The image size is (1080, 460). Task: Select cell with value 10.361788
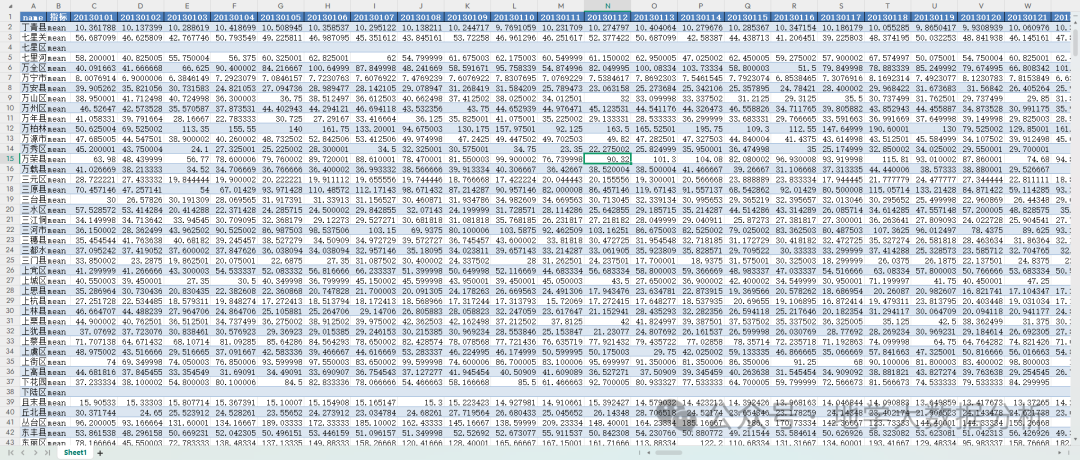pos(94,25)
